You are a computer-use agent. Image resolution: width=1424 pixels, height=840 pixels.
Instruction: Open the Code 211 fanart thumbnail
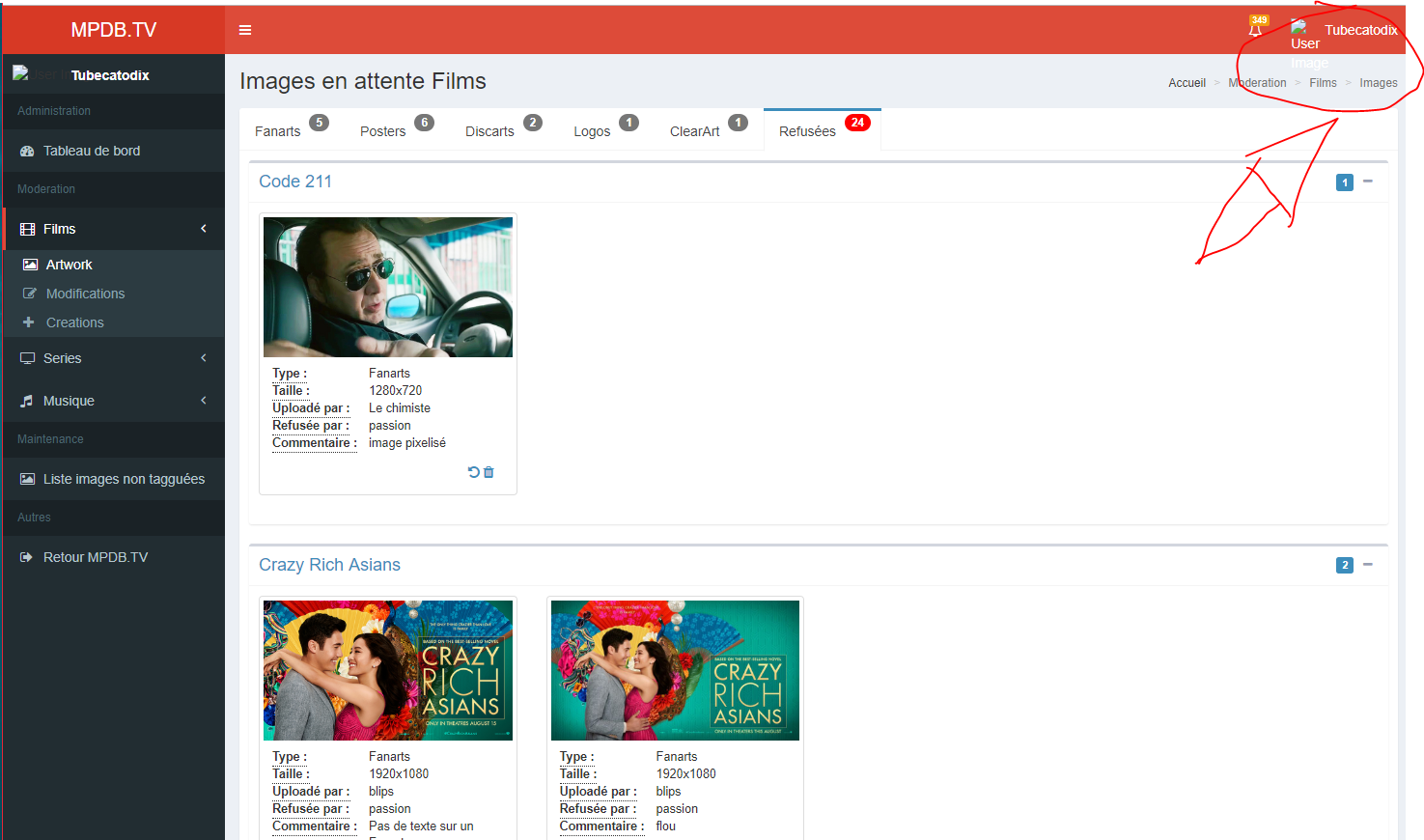pyautogui.click(x=388, y=287)
